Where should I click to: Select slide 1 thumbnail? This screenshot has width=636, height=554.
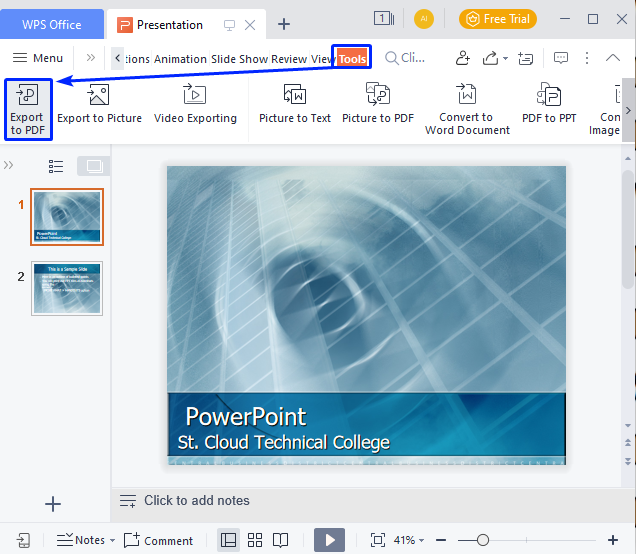[67, 217]
